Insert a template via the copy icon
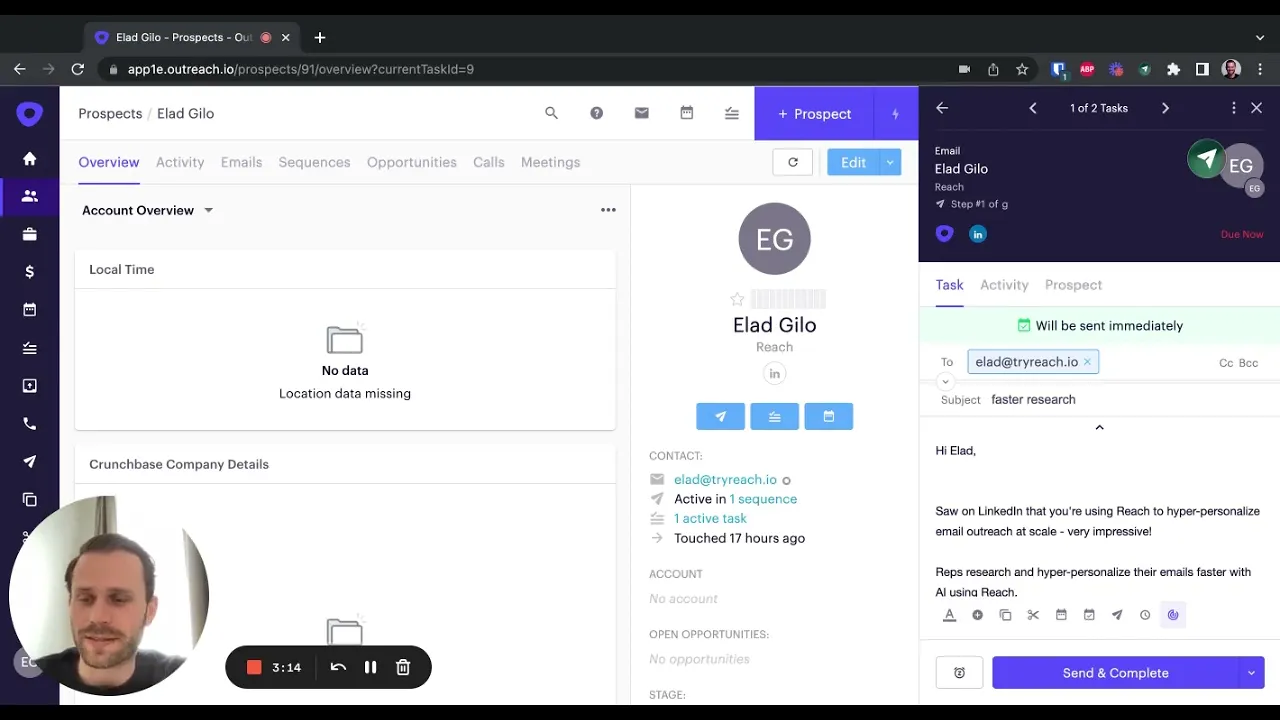 point(1005,615)
